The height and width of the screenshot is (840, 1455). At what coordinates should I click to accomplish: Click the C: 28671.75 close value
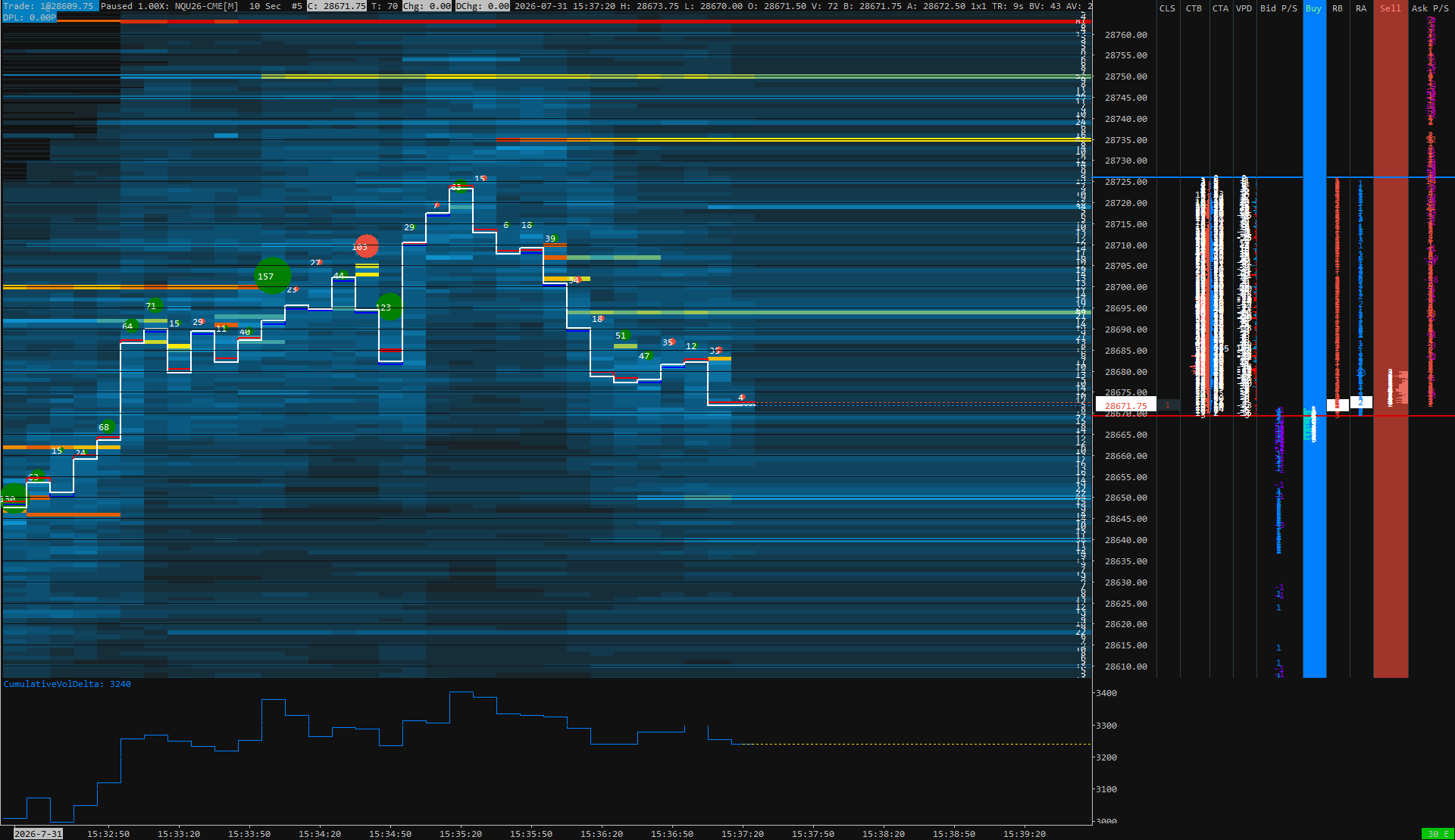[x=336, y=6]
